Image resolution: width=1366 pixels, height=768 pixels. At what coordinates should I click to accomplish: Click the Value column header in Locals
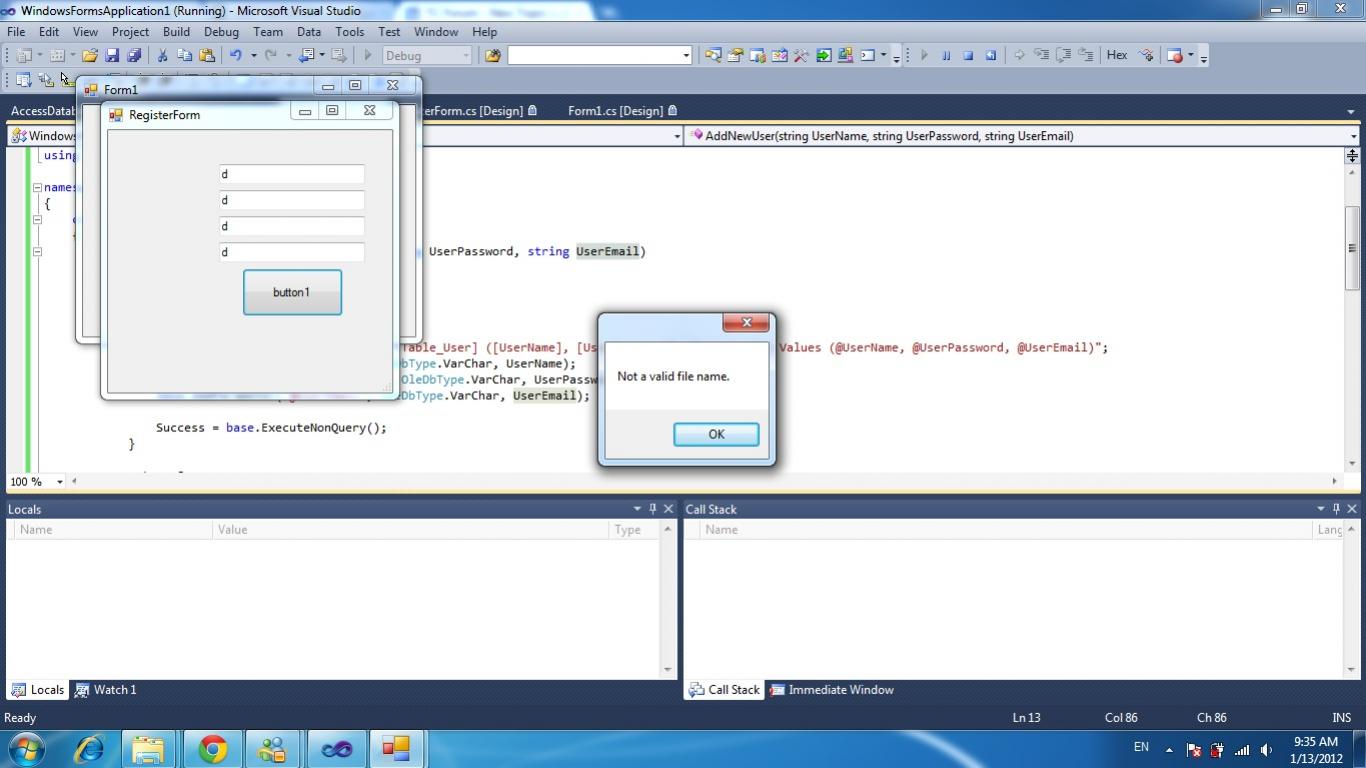pyautogui.click(x=410, y=530)
